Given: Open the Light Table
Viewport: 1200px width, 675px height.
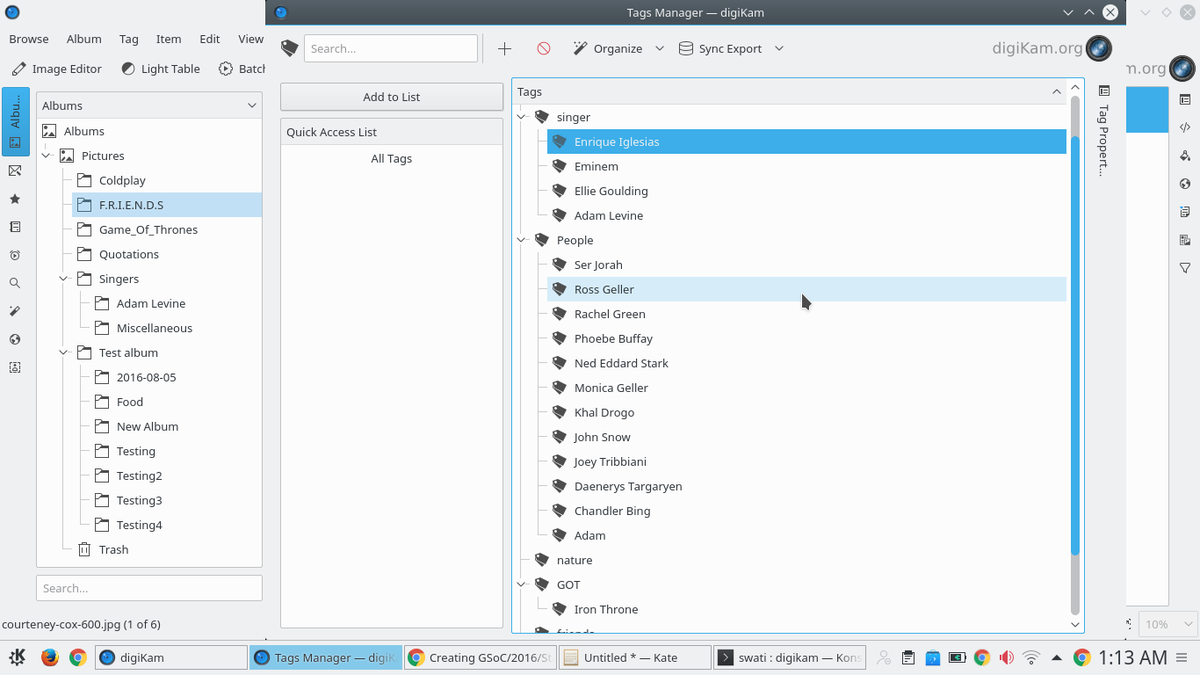Looking at the screenshot, I should (x=161, y=69).
